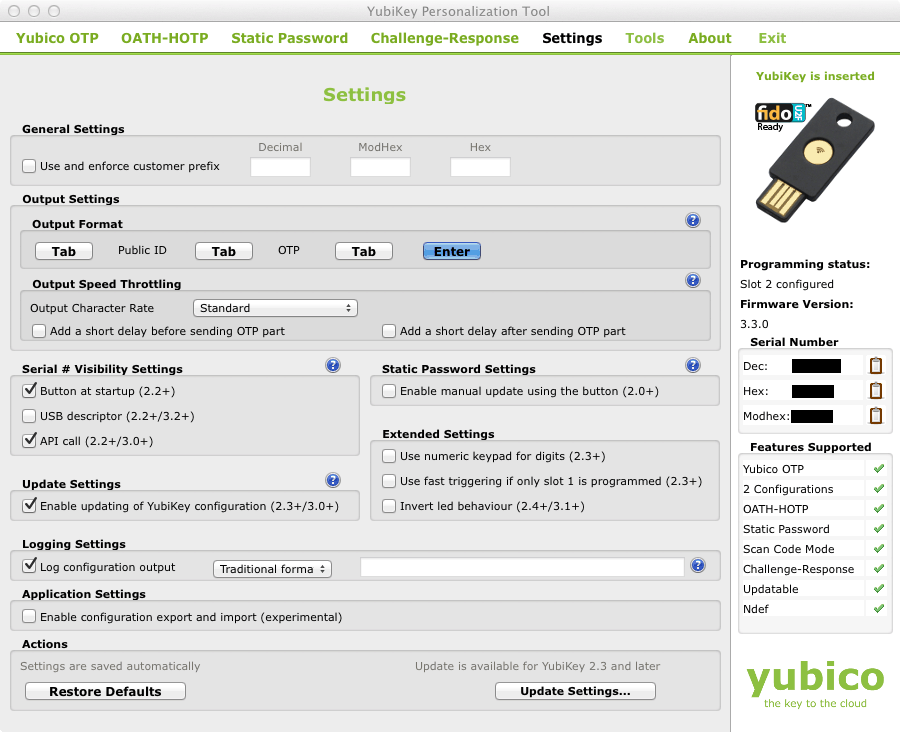The height and width of the screenshot is (732, 900).
Task: Click the log format text field
Action: tap(522, 567)
